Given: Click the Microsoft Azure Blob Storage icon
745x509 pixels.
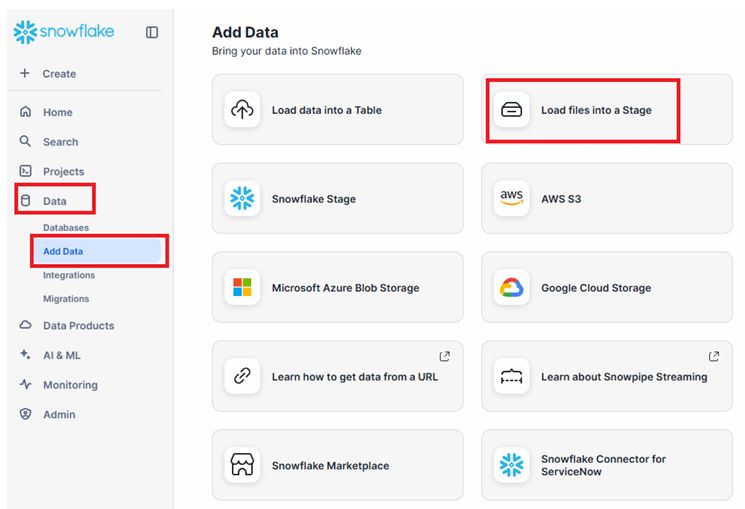Looking at the screenshot, I should coord(243,288).
